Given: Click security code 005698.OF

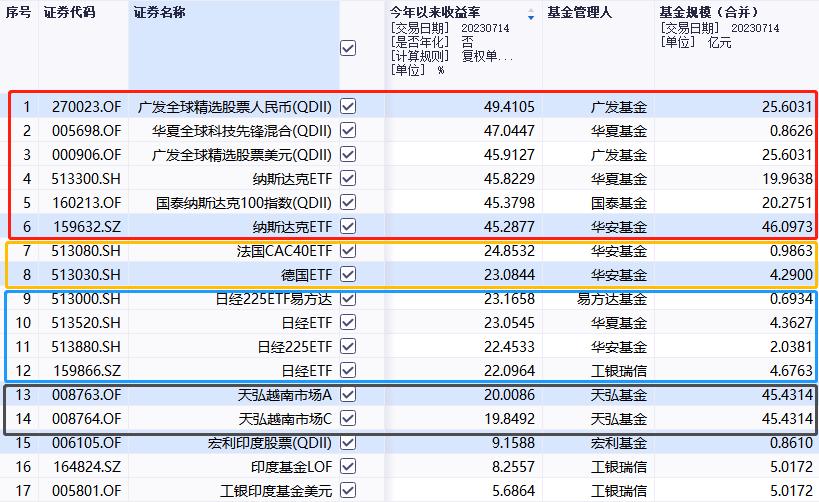Looking at the screenshot, I should (x=86, y=131).
